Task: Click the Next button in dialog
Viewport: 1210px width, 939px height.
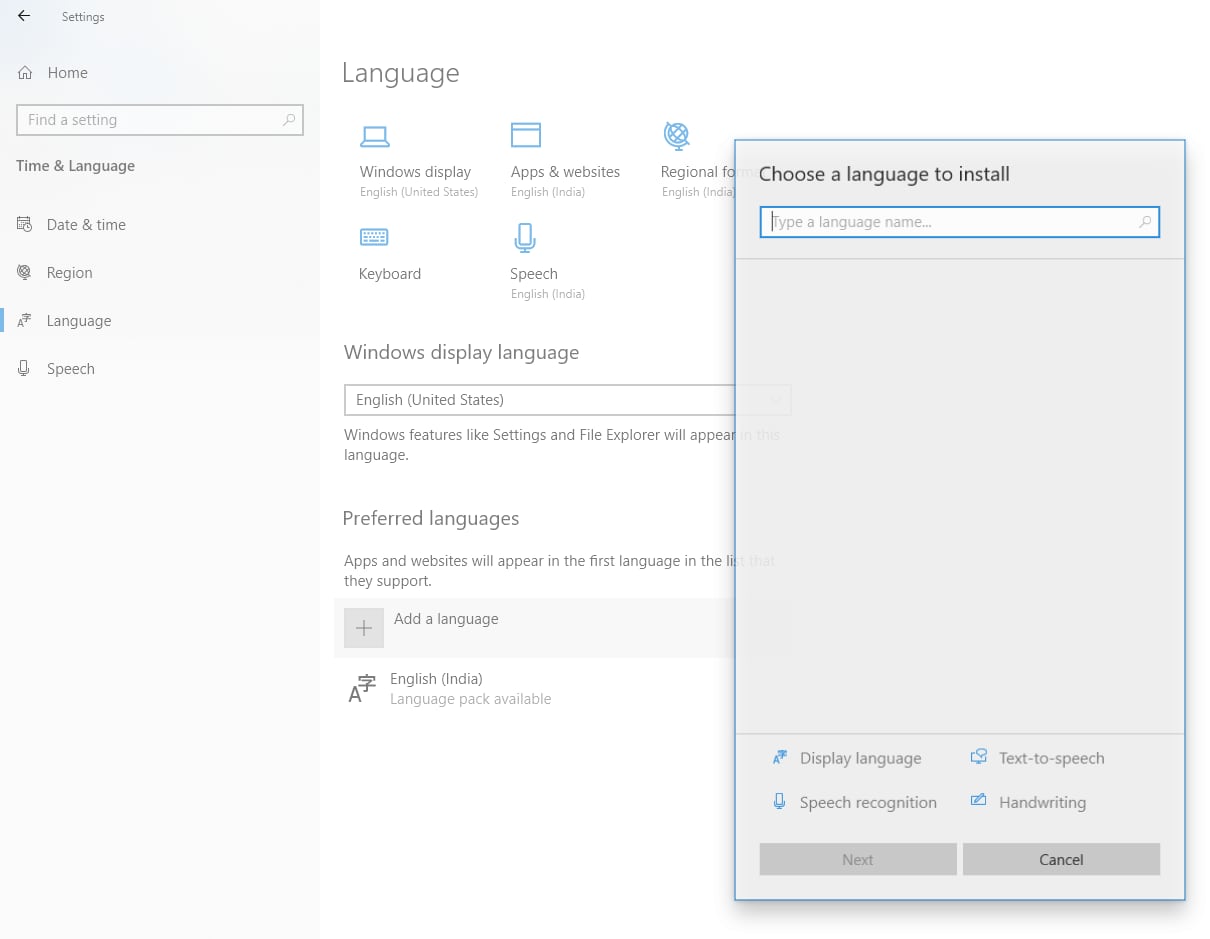Action: (x=858, y=859)
